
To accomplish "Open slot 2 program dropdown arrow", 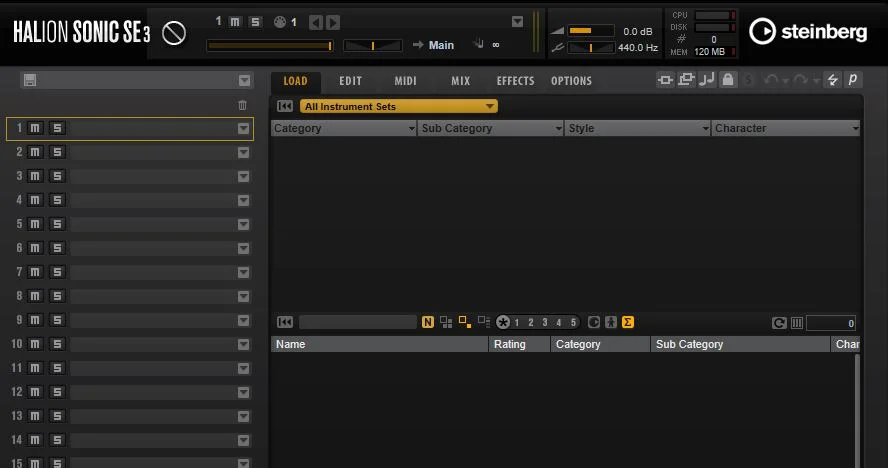I will click(244, 152).
